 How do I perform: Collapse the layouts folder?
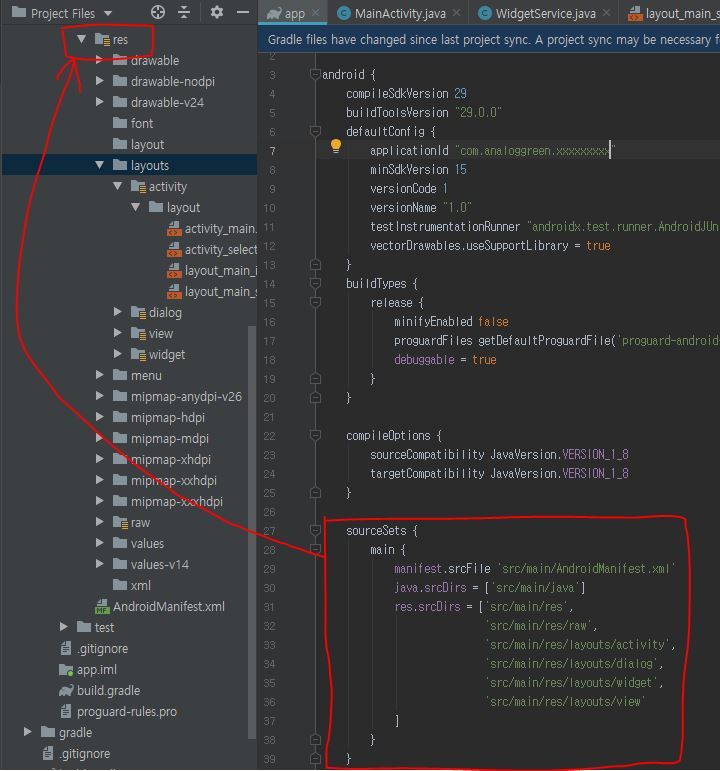point(99,165)
